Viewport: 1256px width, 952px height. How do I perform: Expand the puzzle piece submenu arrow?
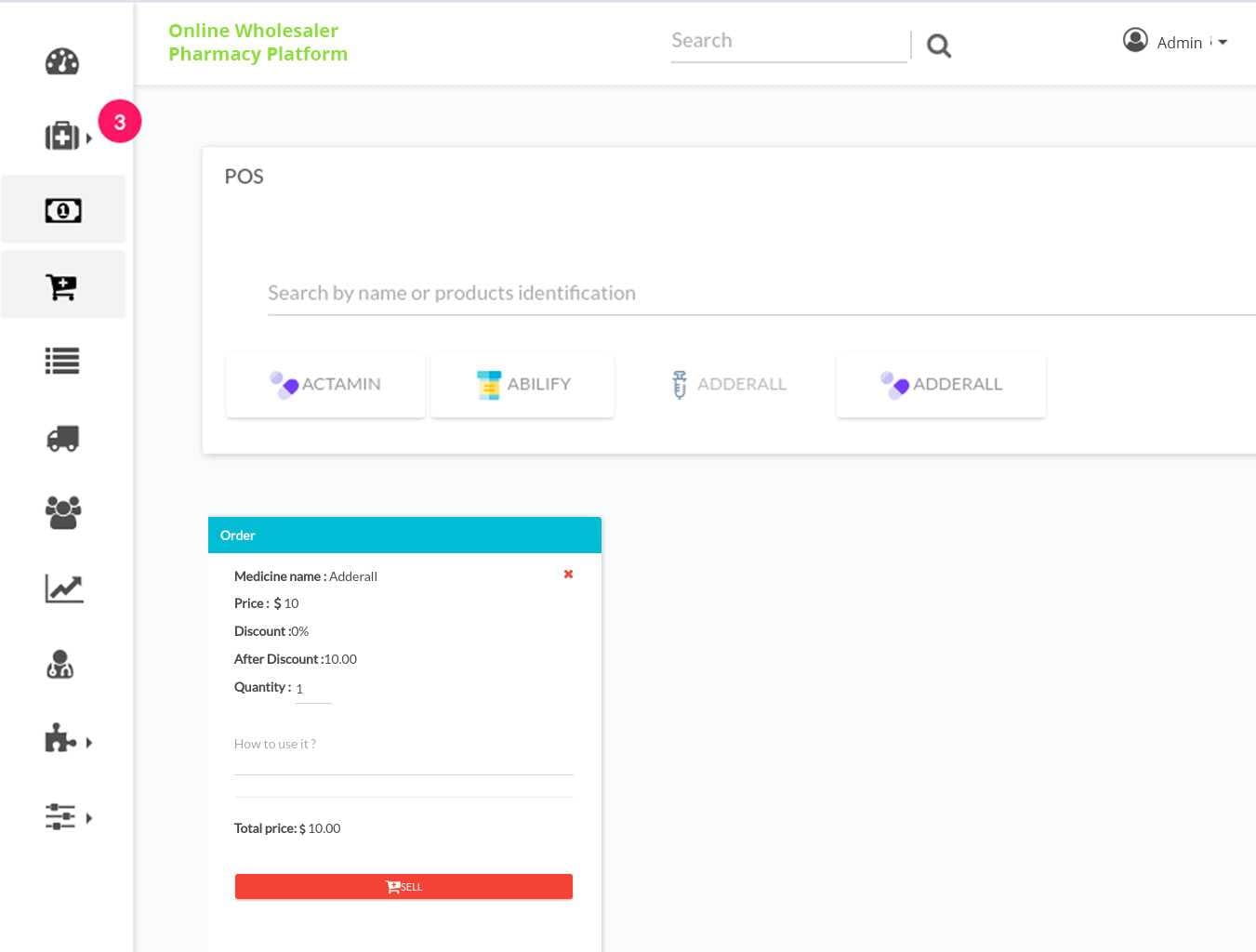click(x=89, y=742)
